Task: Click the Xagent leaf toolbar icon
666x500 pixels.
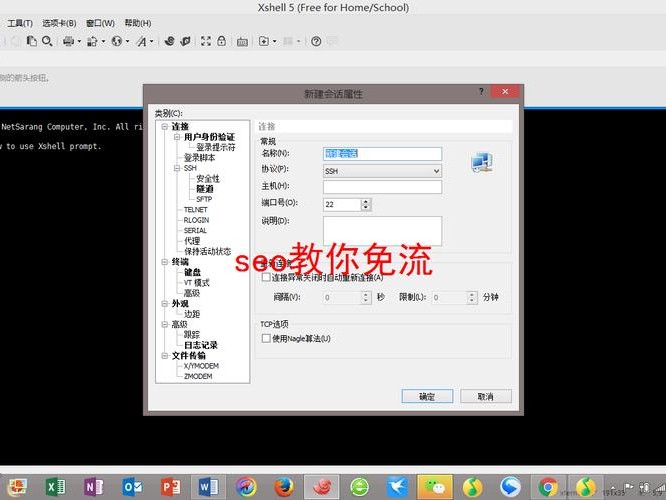Action: point(186,41)
